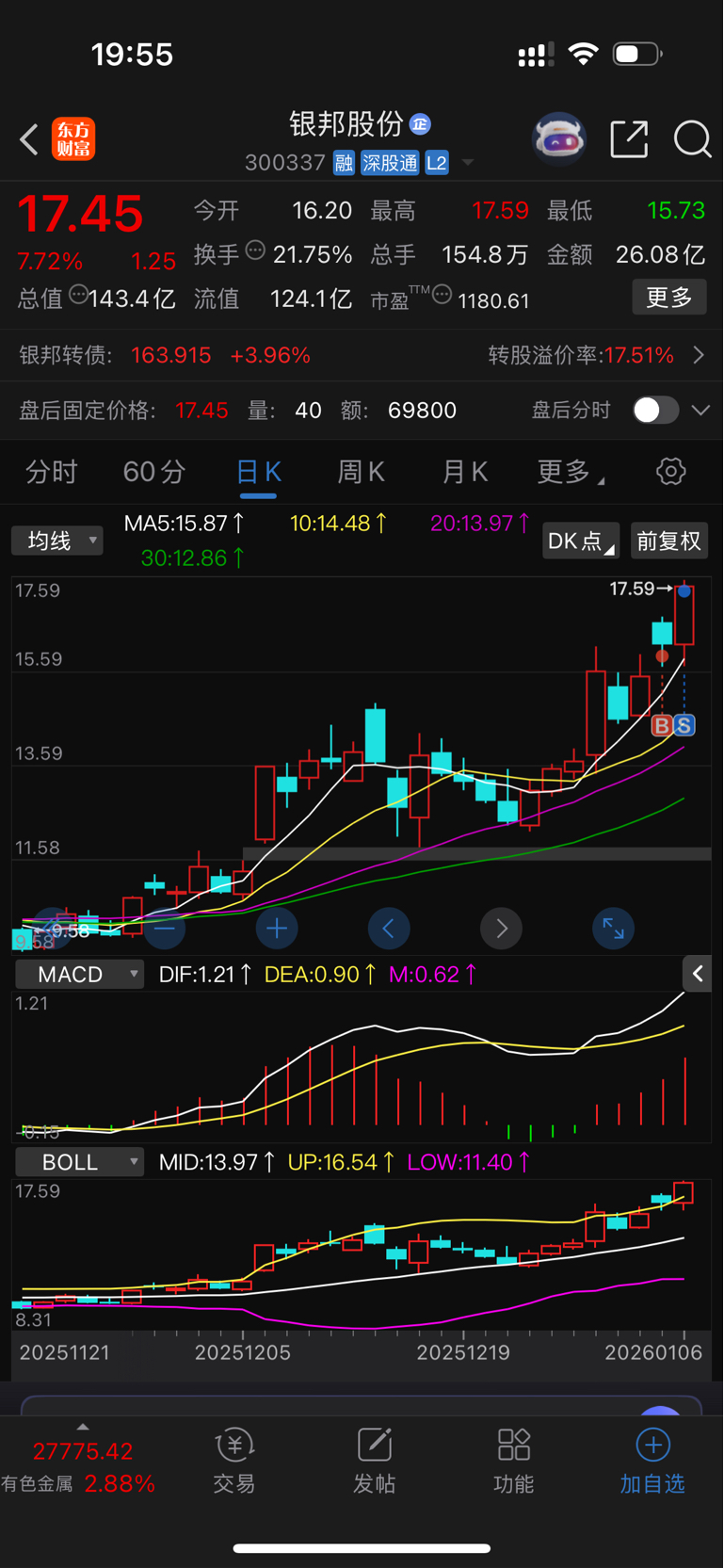Open the 更多 chart period dropdown
This screenshot has width=724, height=1568.
[571, 472]
